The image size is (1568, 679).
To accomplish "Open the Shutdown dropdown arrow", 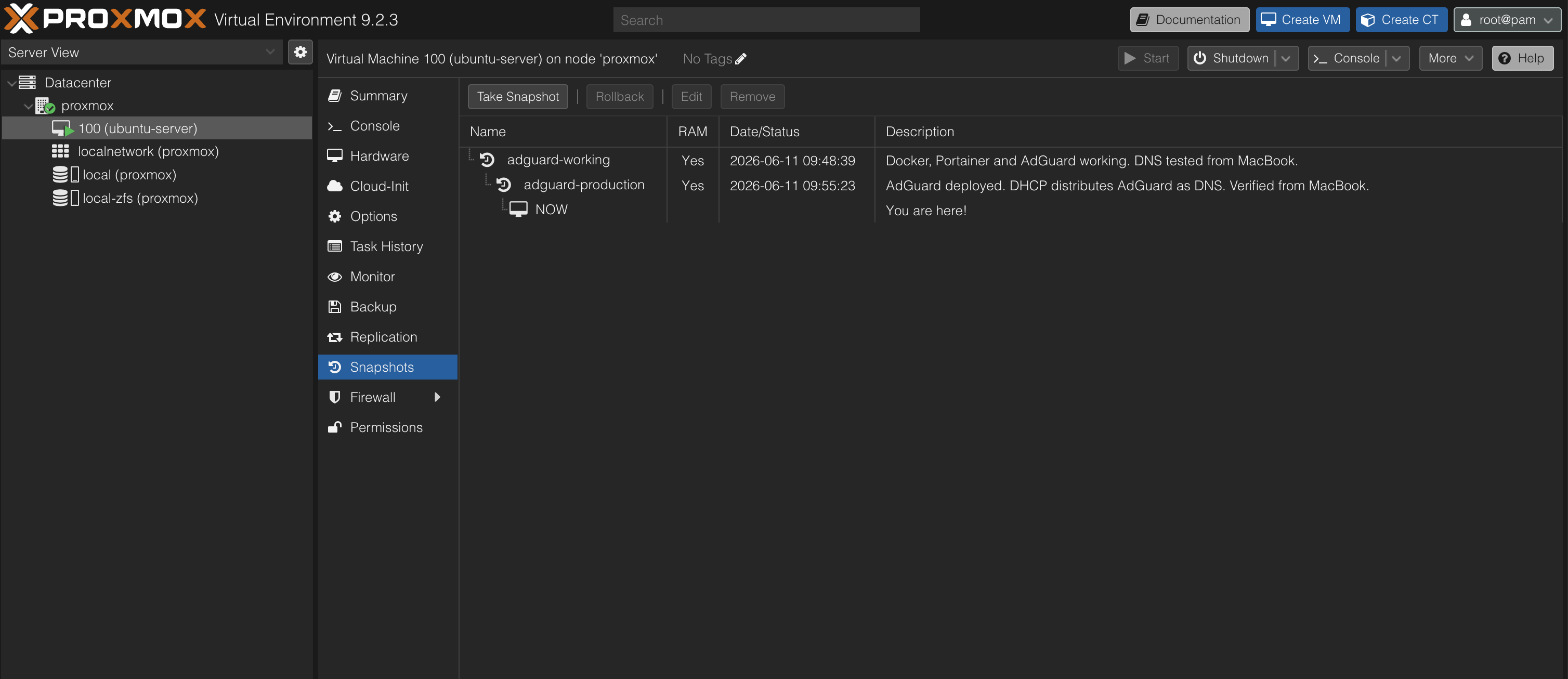I will pyautogui.click(x=1286, y=58).
